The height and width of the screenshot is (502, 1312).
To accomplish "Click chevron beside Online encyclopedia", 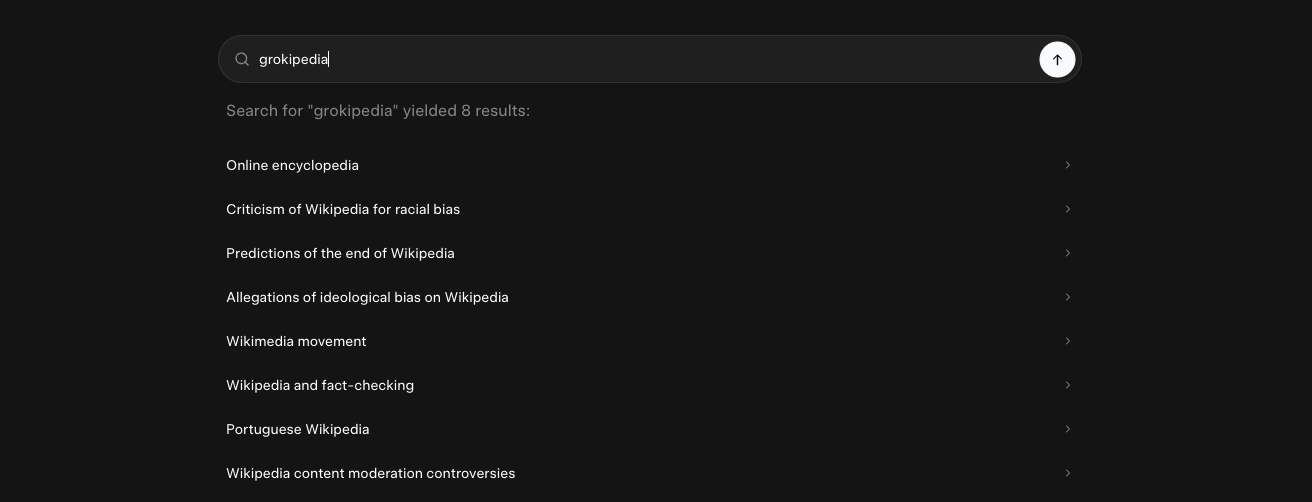I will point(1067,165).
